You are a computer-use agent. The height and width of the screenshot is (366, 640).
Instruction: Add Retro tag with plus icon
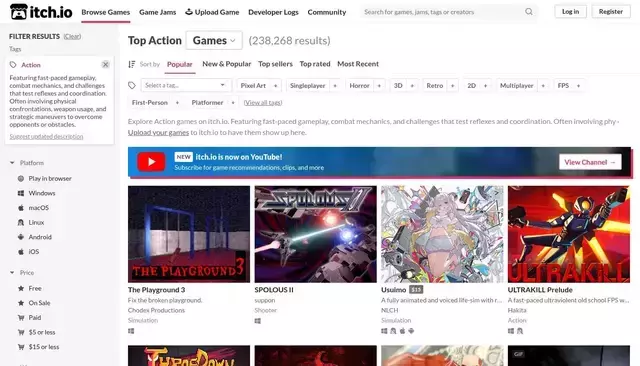pyautogui.click(x=453, y=86)
